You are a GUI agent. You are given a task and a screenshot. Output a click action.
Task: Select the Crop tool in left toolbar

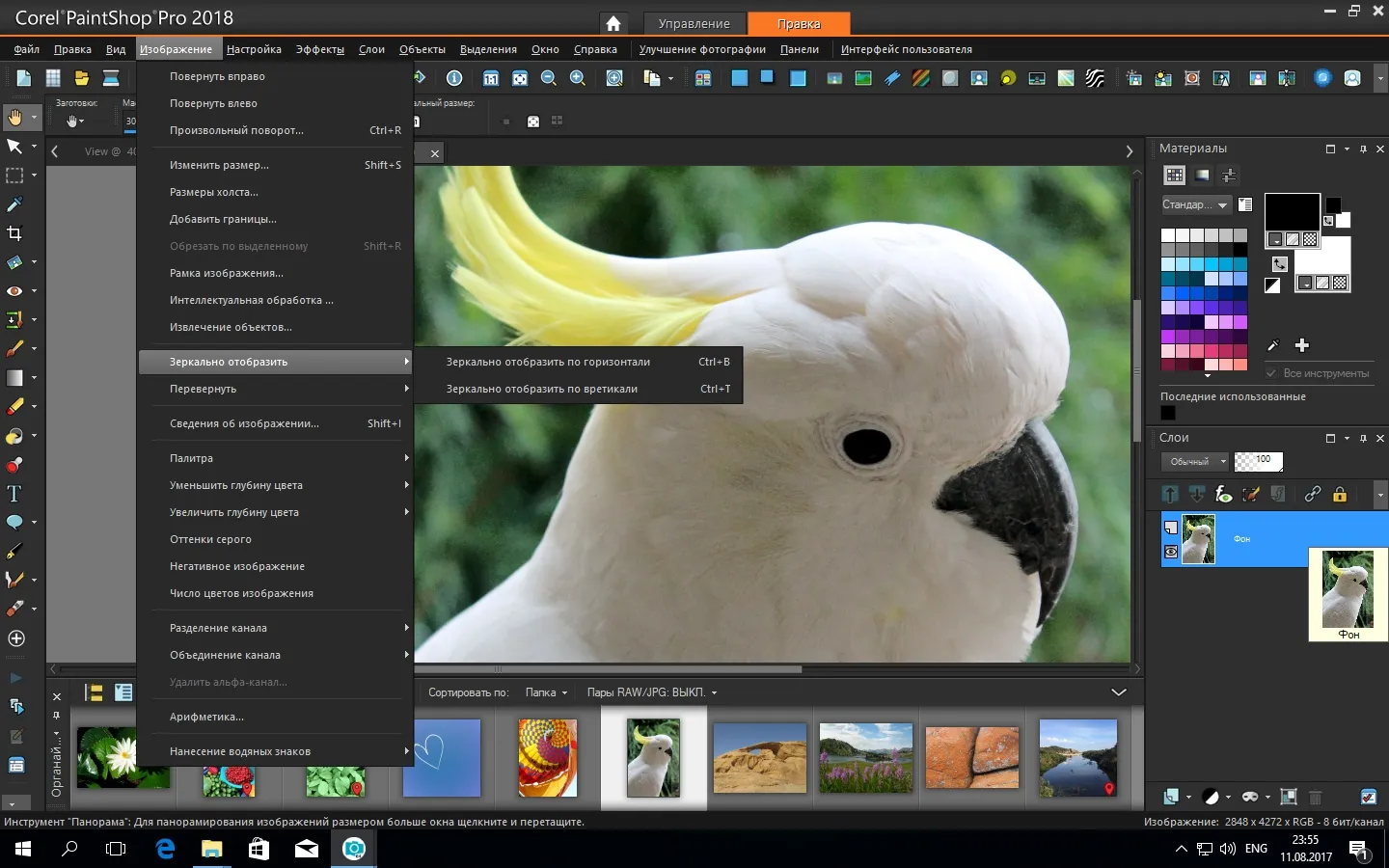coord(14,233)
